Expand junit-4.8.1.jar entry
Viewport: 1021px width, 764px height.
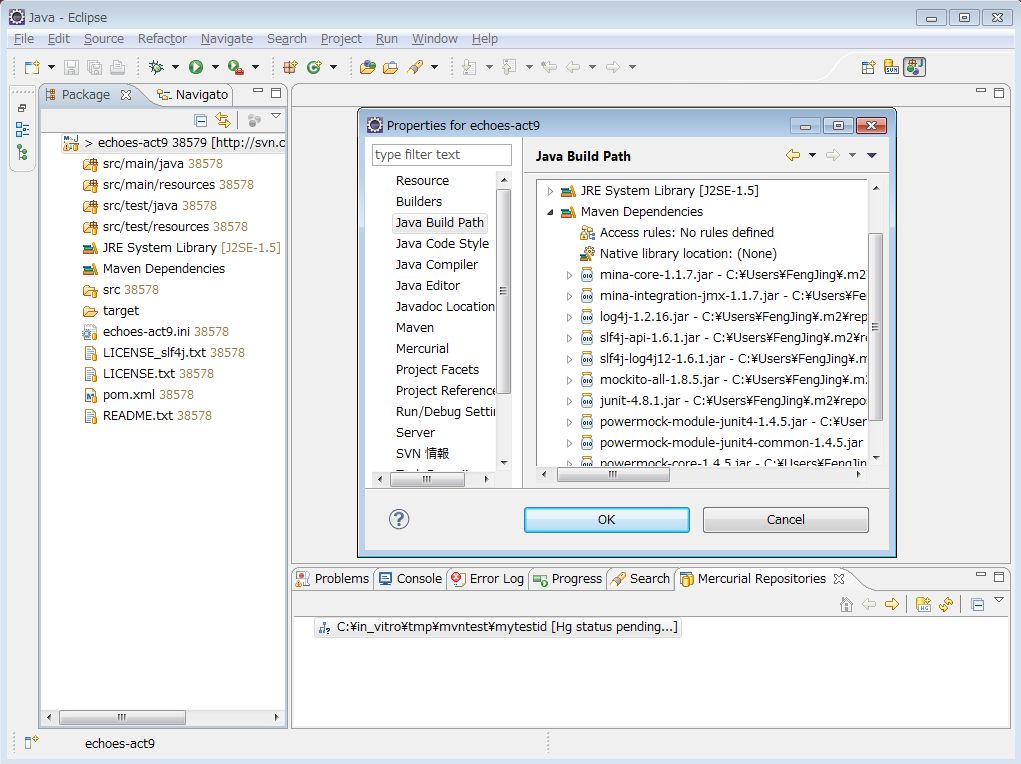pos(569,401)
